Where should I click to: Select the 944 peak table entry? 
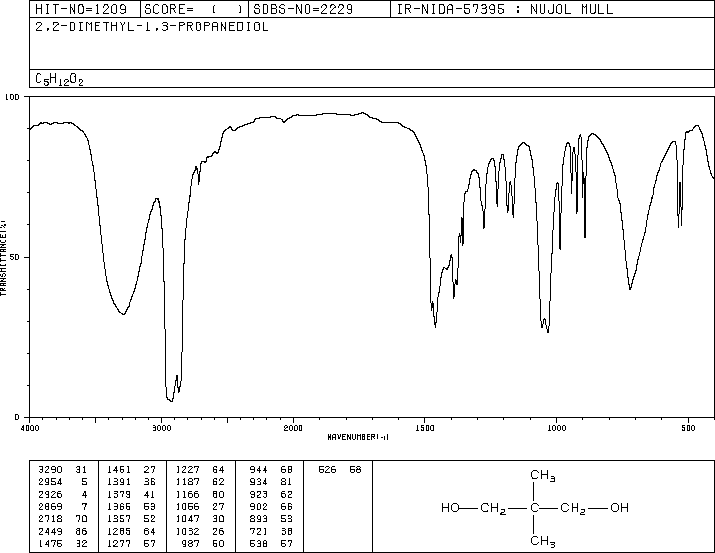(x=271, y=470)
